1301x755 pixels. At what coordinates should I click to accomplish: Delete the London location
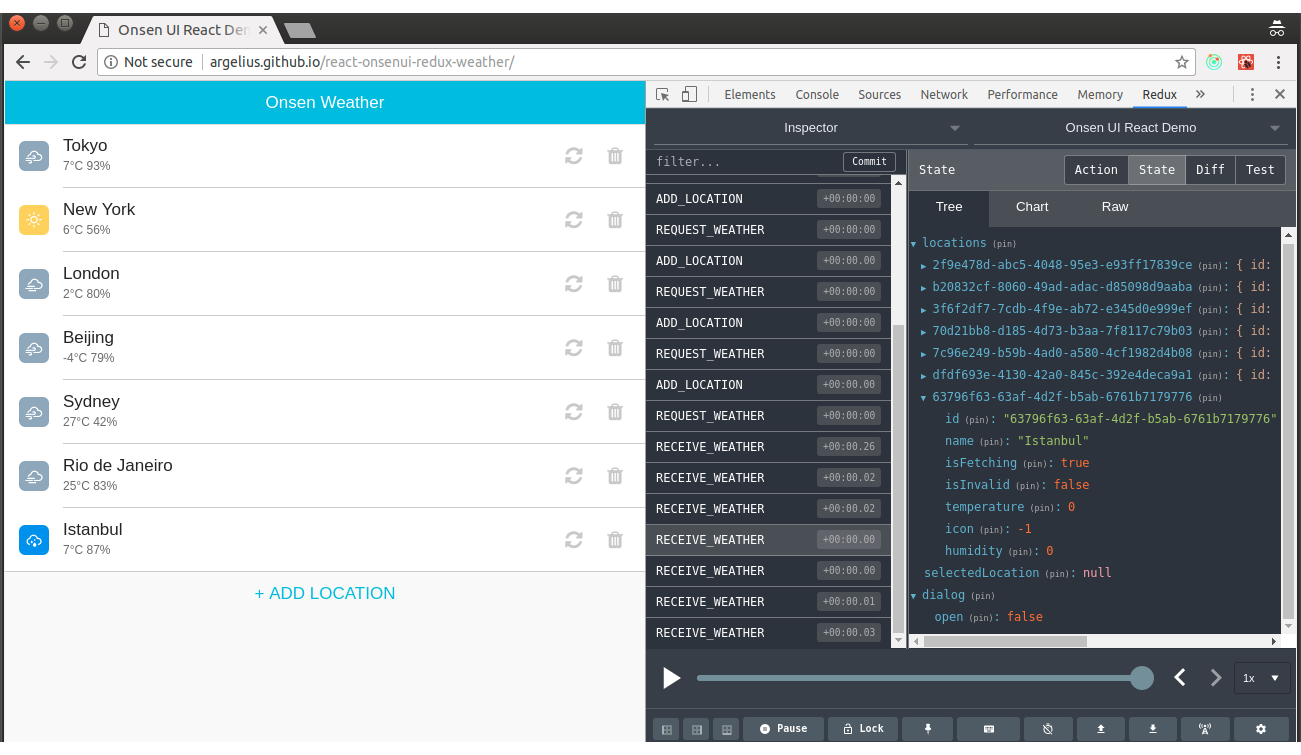[x=615, y=284]
